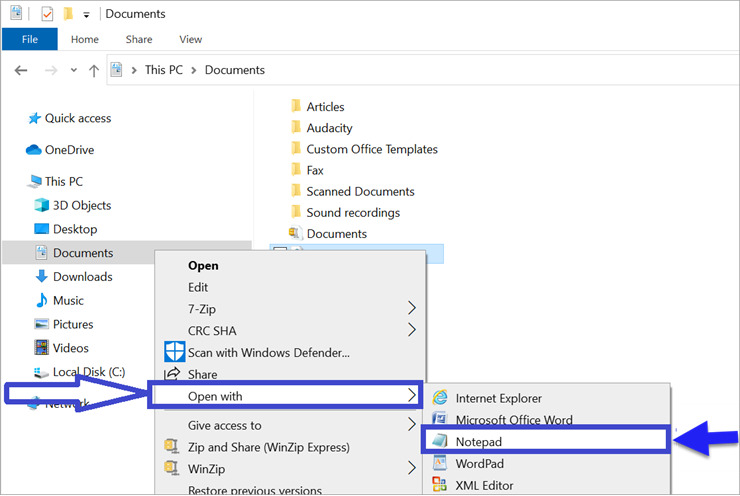The height and width of the screenshot is (496, 740).
Task: Open the File ribbon menu
Action: pos(29,40)
